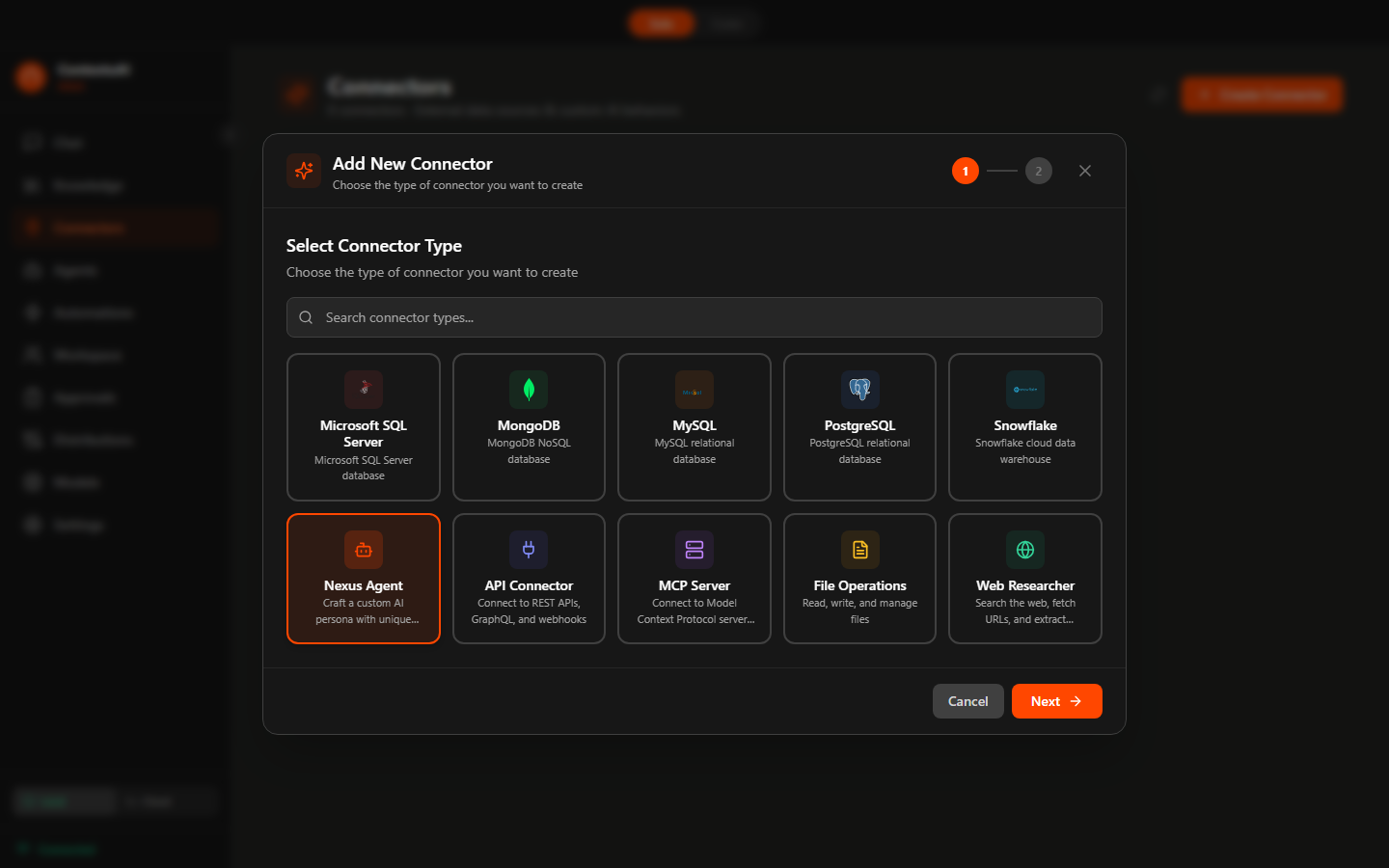Focus the Search connector types field
The width and height of the screenshot is (1389, 868).
tap(694, 317)
